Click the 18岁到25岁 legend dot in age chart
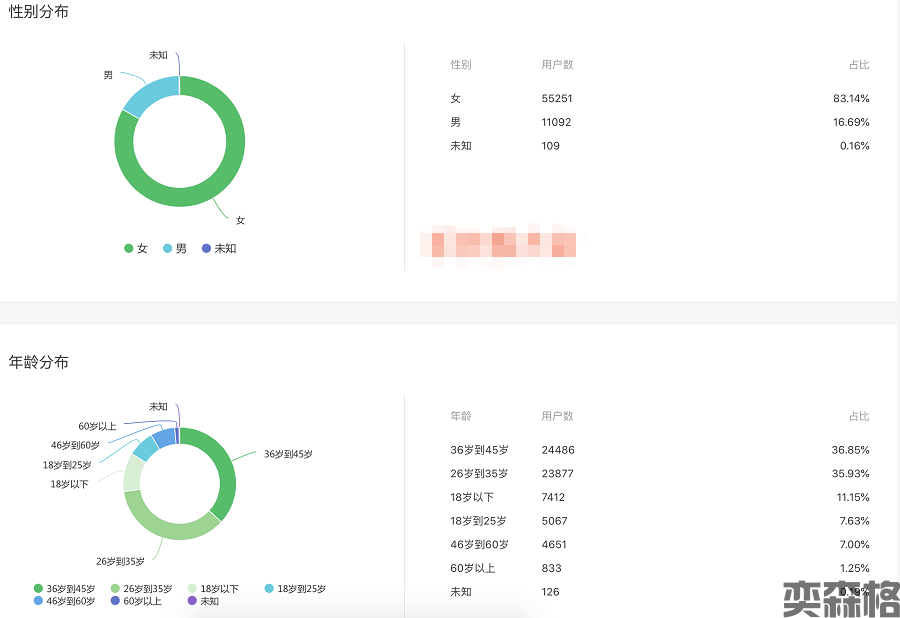Viewport: 900px width, 618px height. [x=270, y=589]
